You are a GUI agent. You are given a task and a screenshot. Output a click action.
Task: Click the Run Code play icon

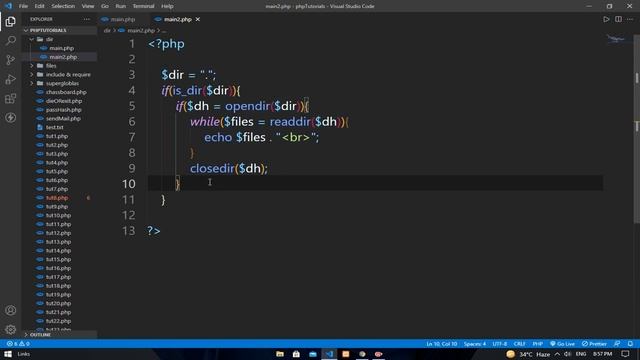click(x=606, y=19)
